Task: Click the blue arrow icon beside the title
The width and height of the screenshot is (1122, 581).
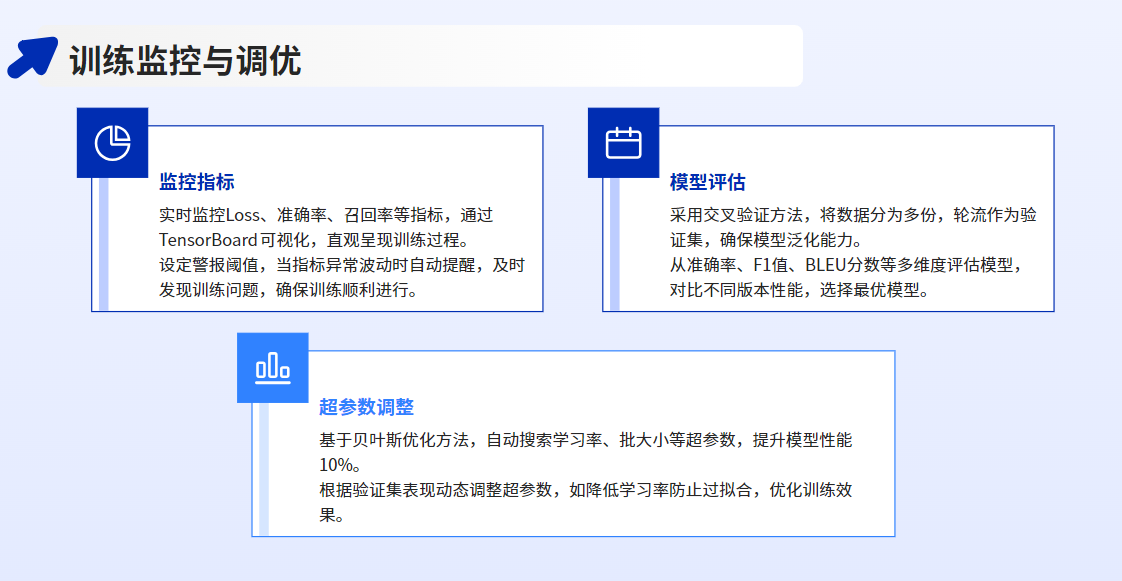Action: [32, 57]
